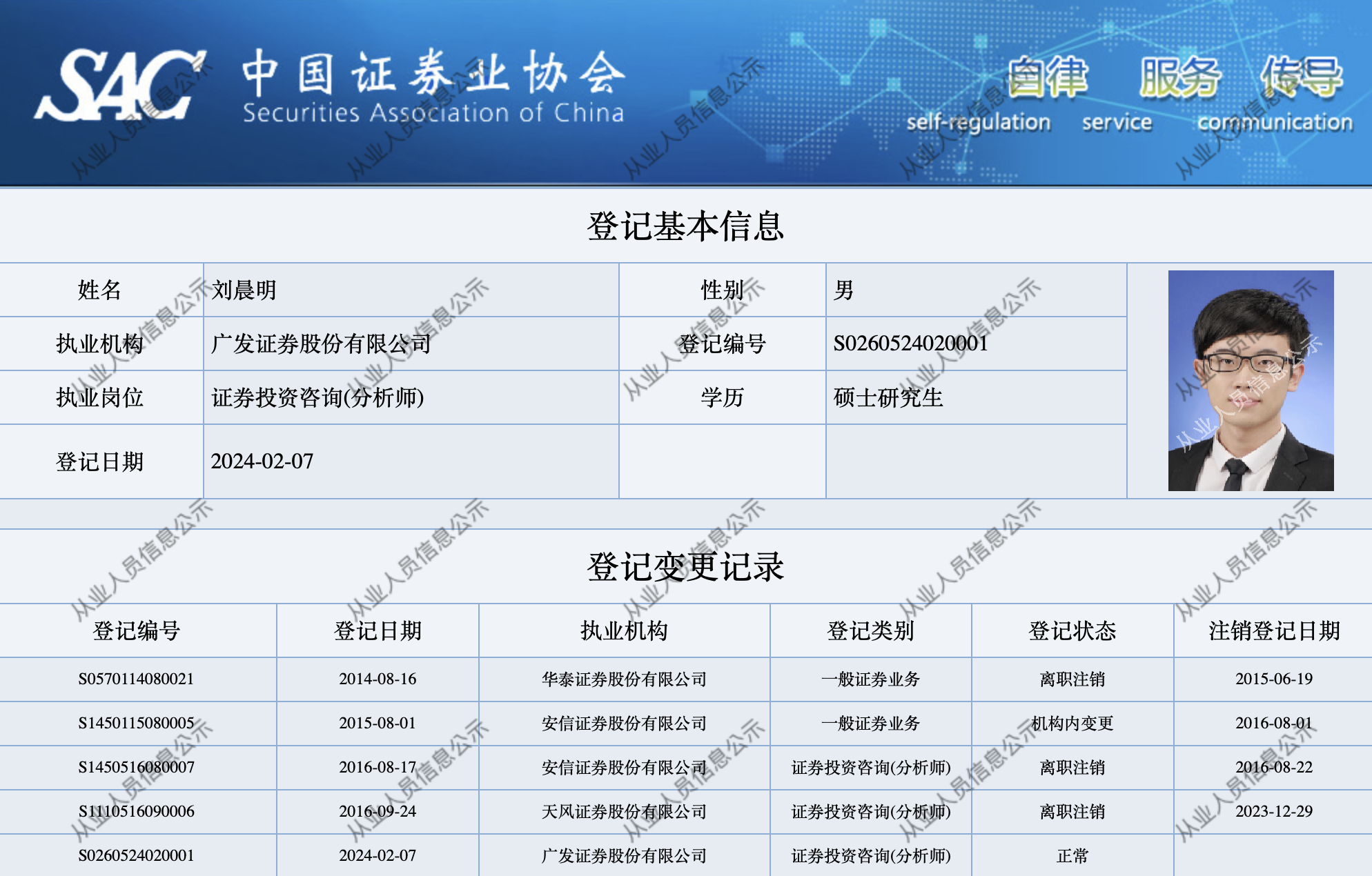1372x876 pixels.
Task: Select 登记基本信息 menu section
Action: coord(686,196)
